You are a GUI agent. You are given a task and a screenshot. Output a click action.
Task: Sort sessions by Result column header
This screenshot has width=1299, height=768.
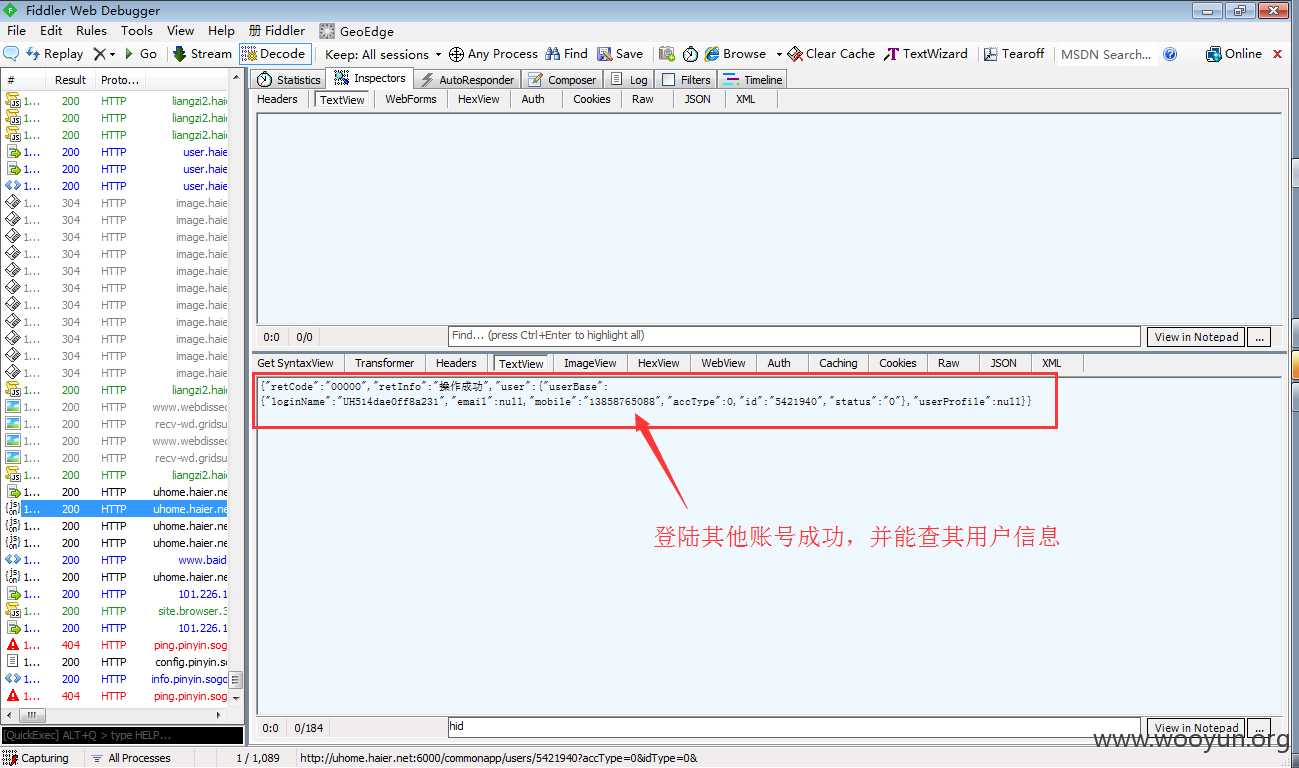click(x=70, y=80)
